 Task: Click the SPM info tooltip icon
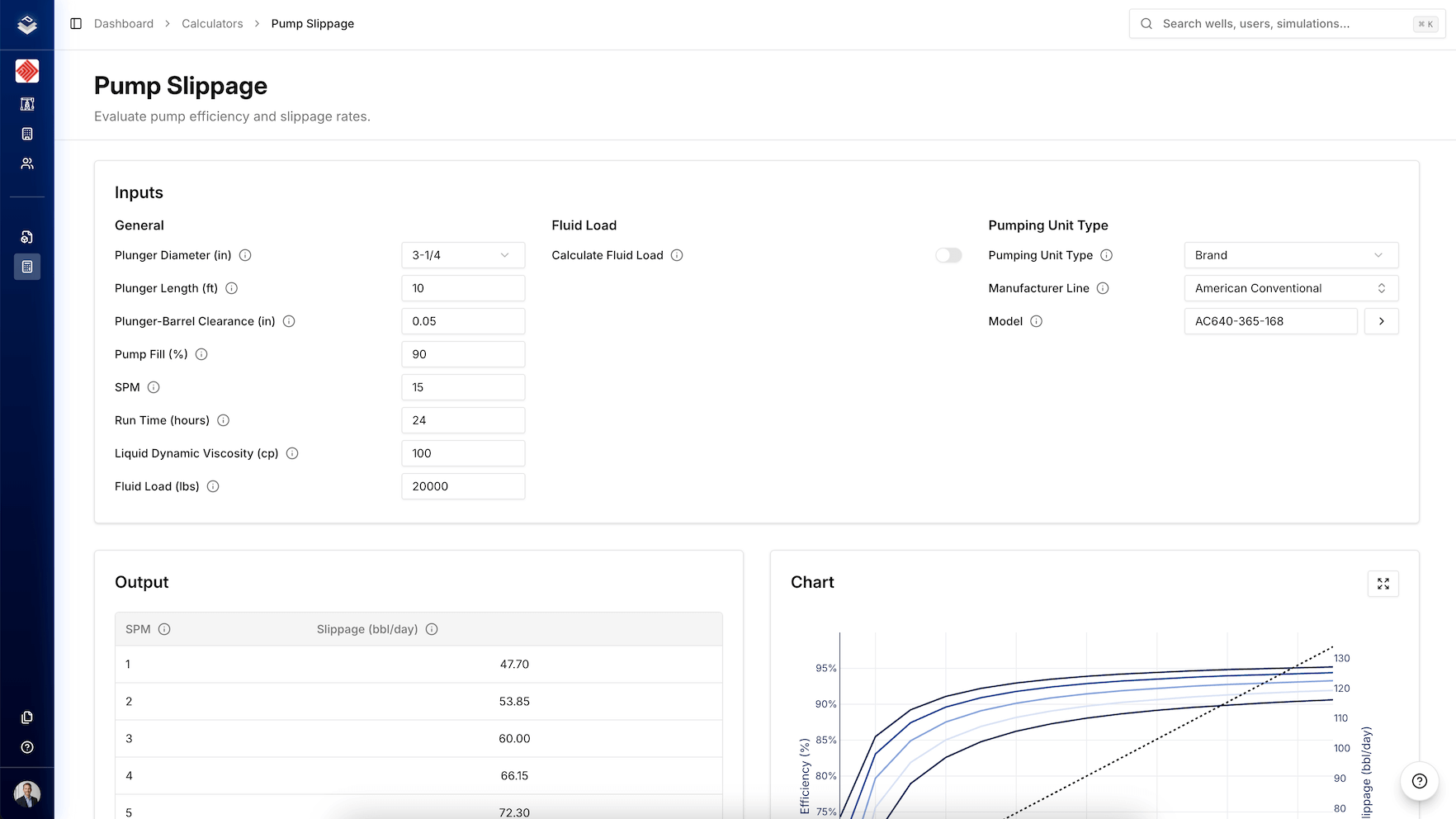154,387
